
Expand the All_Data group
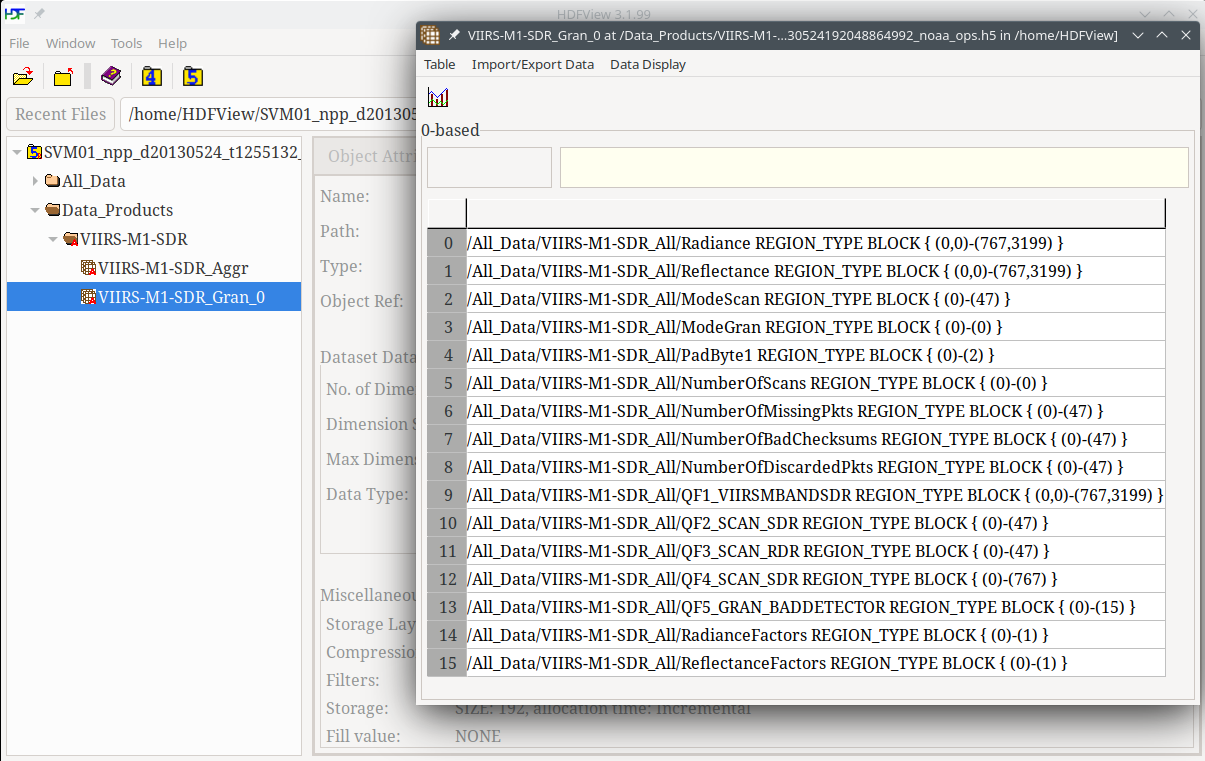tap(36, 181)
